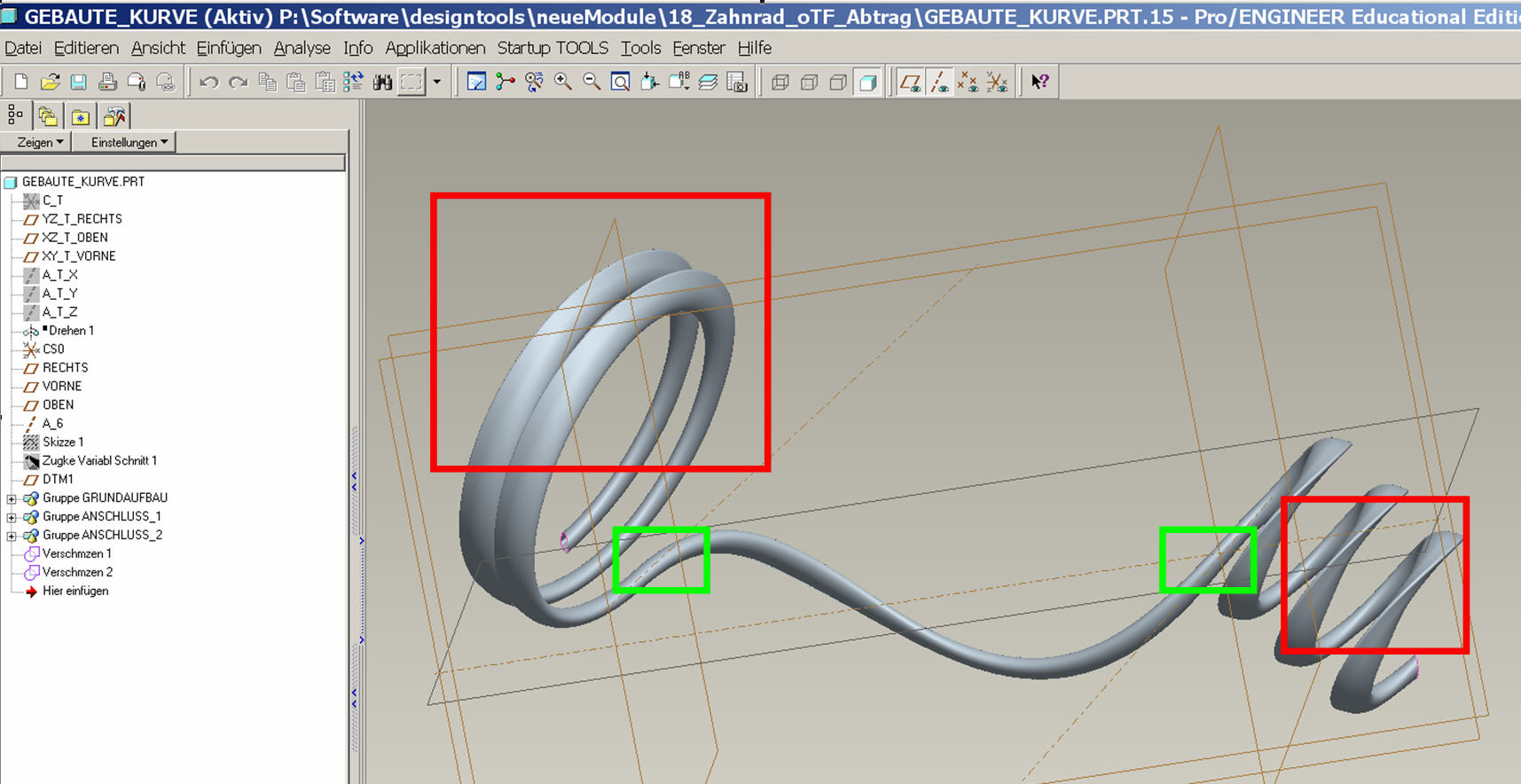Expand Gruppe ANSCHLUSS_1 in the model tree
Image resolution: width=1521 pixels, height=784 pixels.
coord(12,517)
